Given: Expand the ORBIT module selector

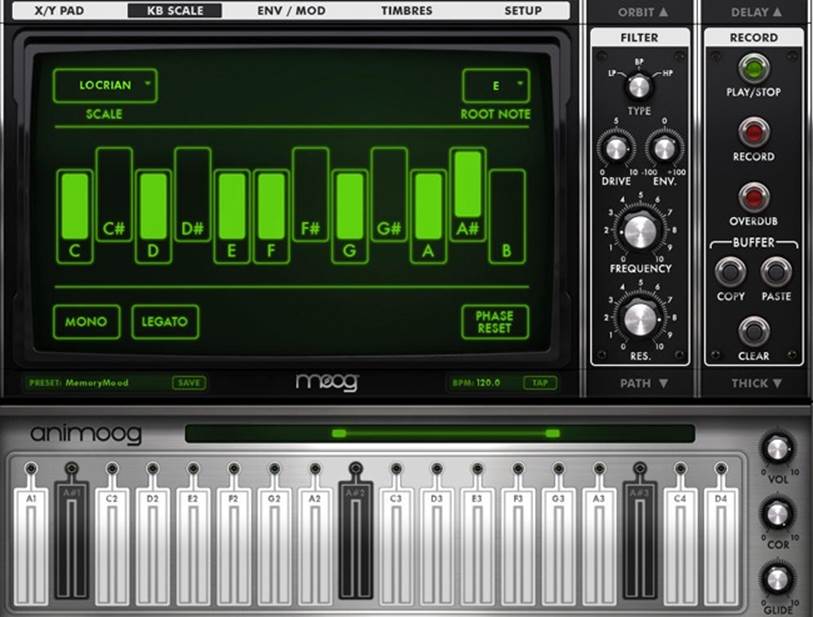Looking at the screenshot, I should [642, 12].
